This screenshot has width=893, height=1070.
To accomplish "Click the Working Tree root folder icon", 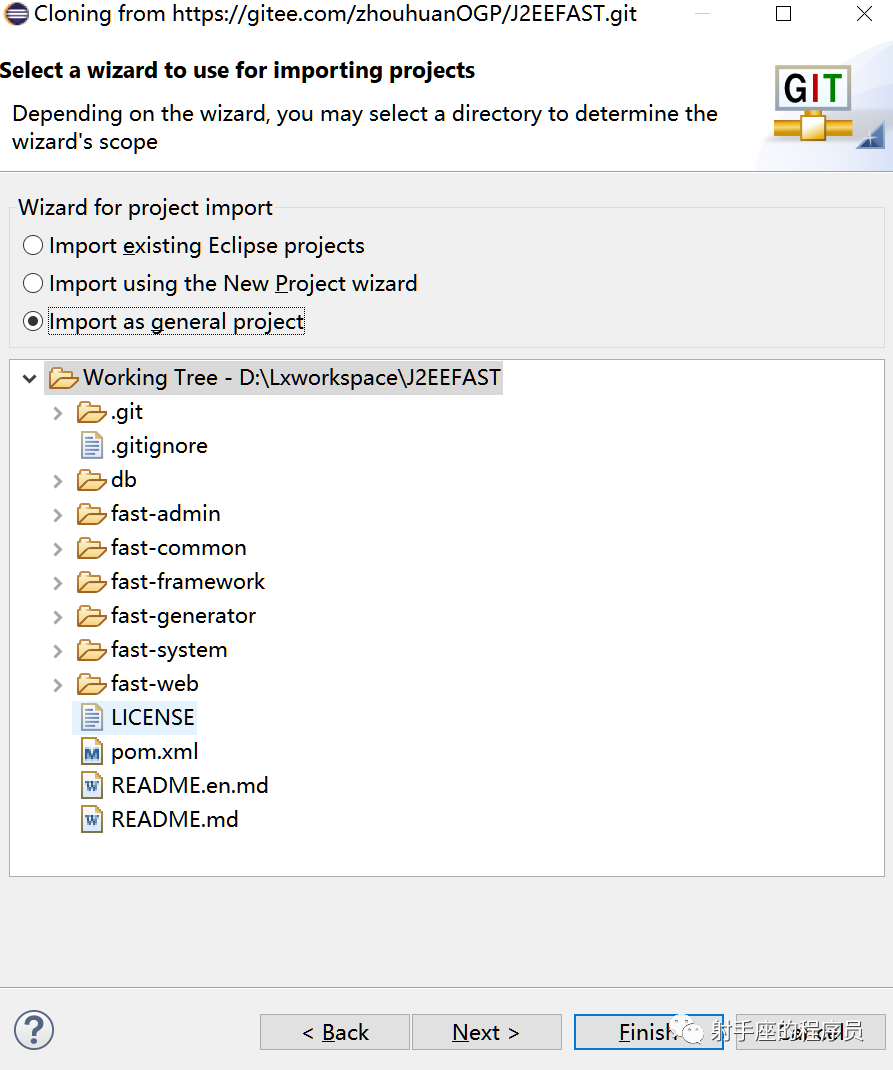I will (63, 378).
